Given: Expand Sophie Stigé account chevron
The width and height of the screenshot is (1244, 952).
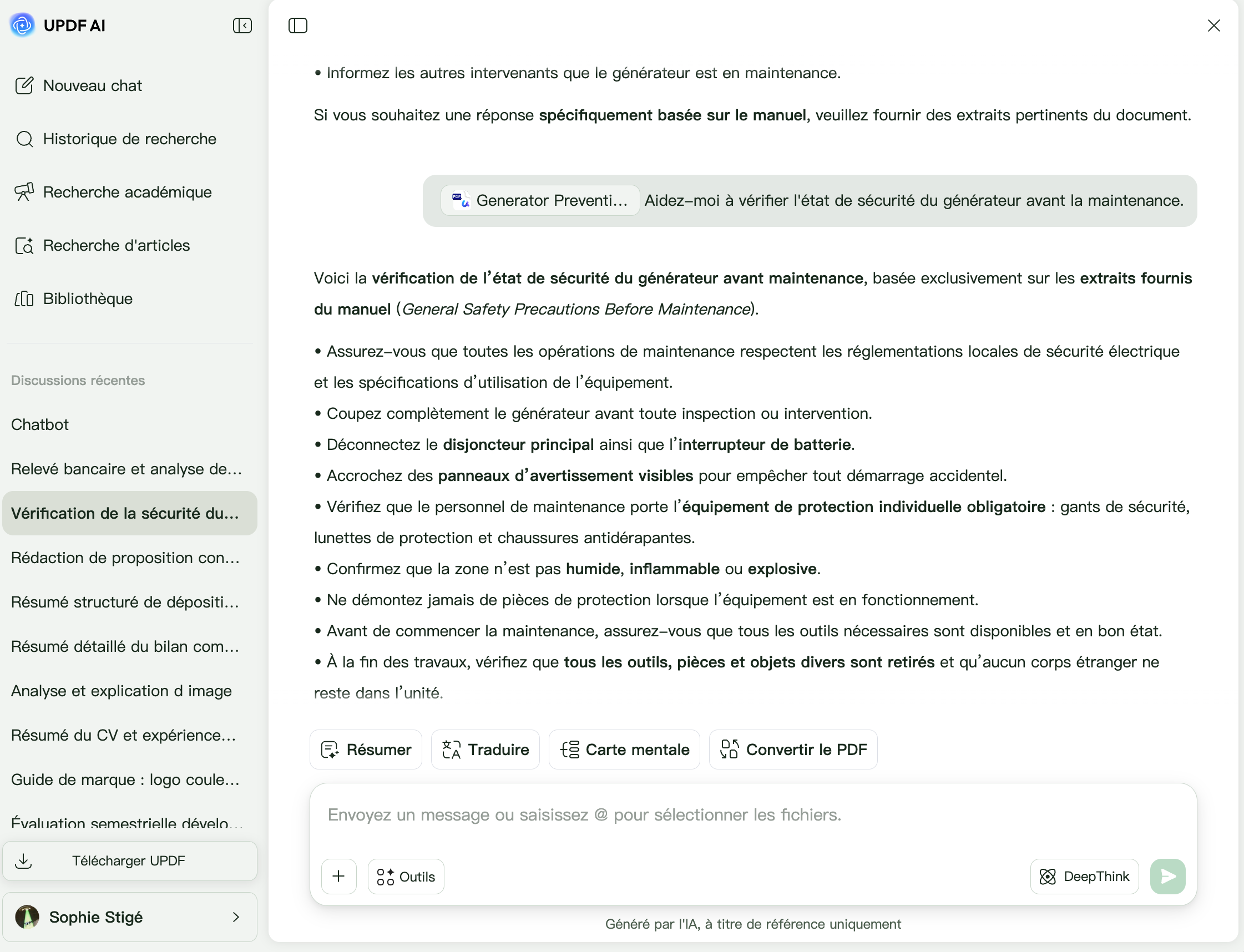Looking at the screenshot, I should [x=236, y=917].
